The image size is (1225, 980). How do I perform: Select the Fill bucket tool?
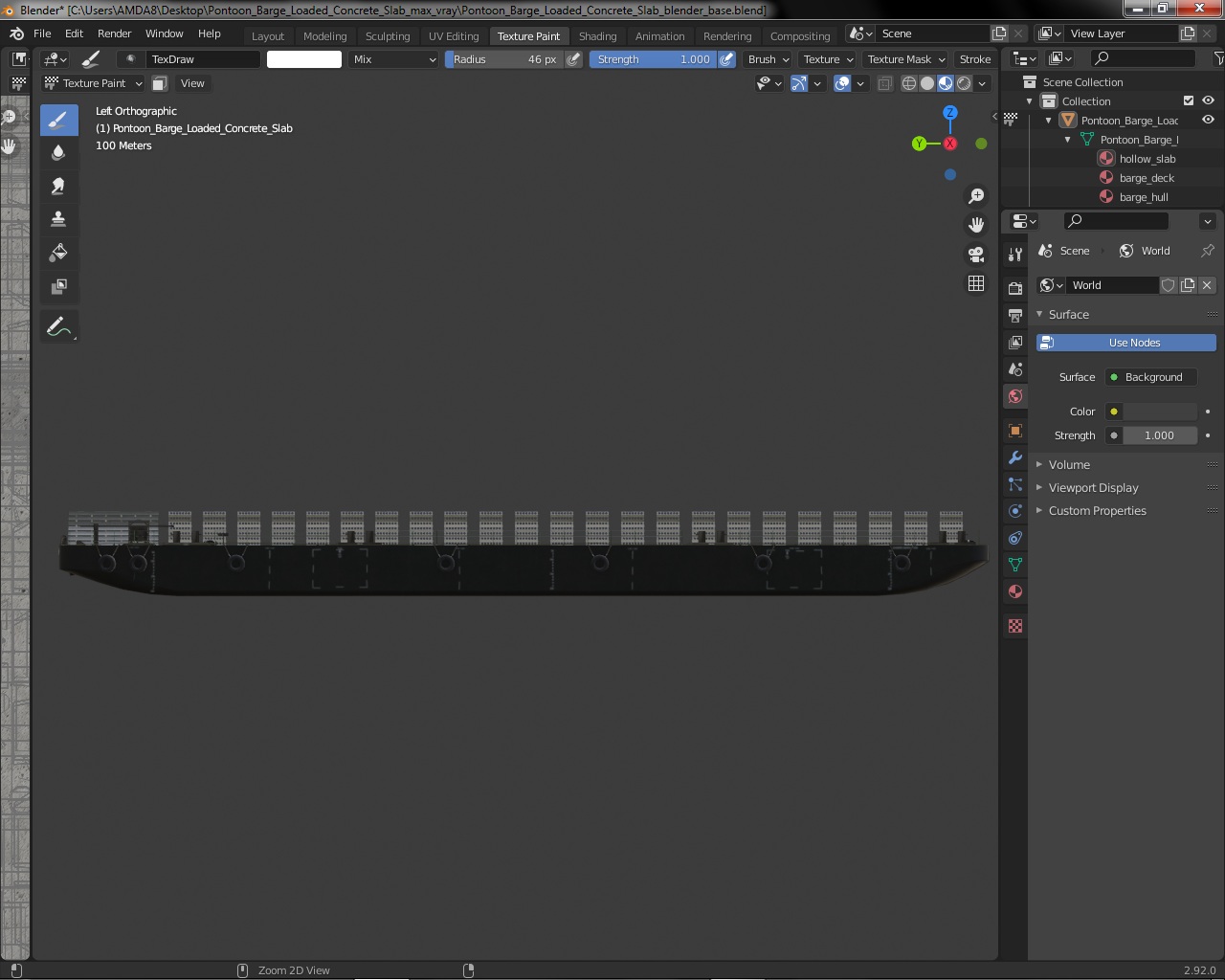click(x=58, y=253)
